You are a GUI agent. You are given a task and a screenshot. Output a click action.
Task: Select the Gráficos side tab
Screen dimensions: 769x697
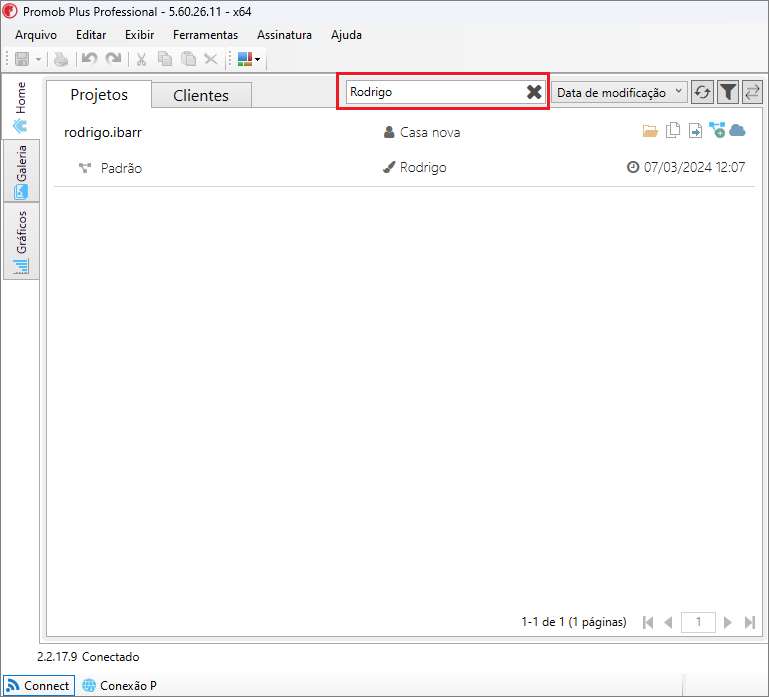21,241
